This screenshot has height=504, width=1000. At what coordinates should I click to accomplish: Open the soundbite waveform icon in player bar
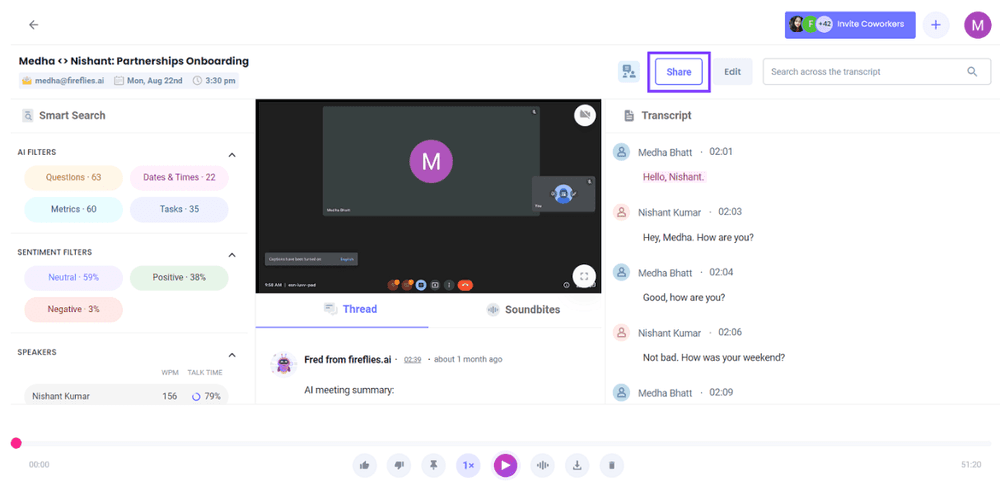click(542, 465)
